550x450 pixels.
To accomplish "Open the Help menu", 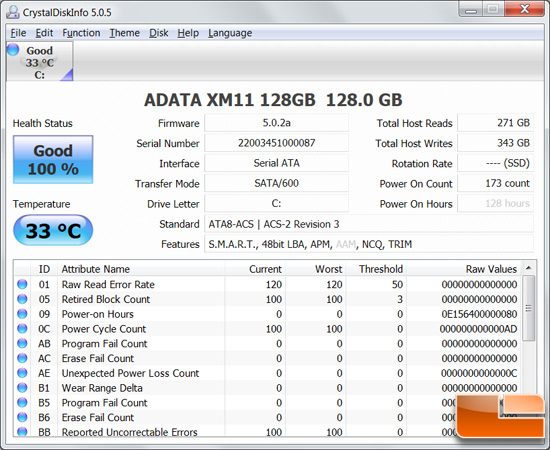I will tap(188, 33).
